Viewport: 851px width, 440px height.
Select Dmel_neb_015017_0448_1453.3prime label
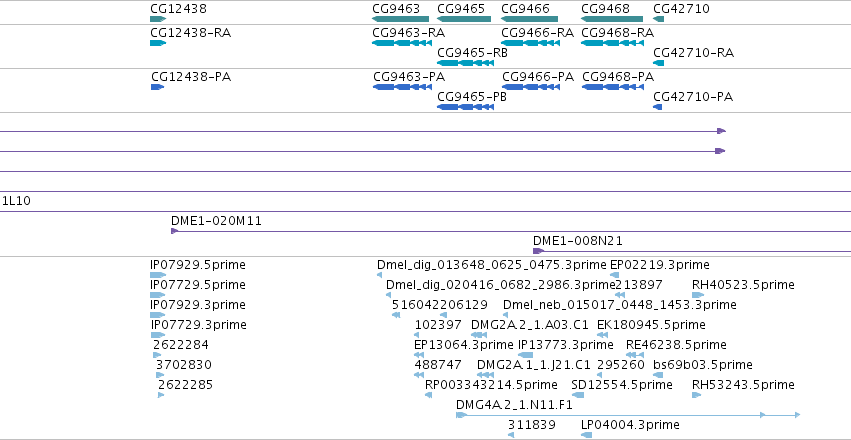click(x=620, y=305)
